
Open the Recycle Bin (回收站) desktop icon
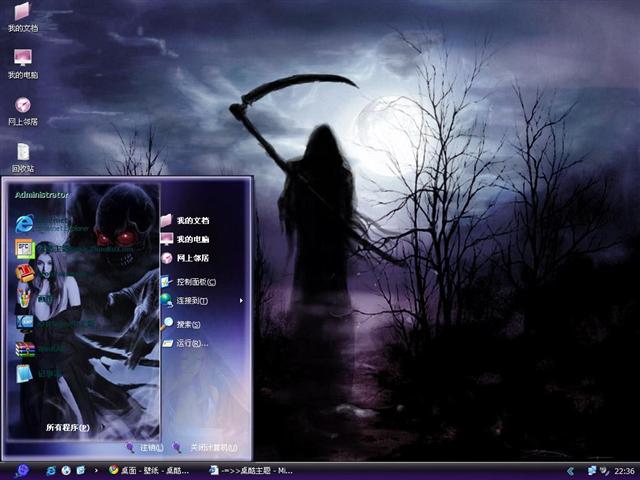pos(23,155)
